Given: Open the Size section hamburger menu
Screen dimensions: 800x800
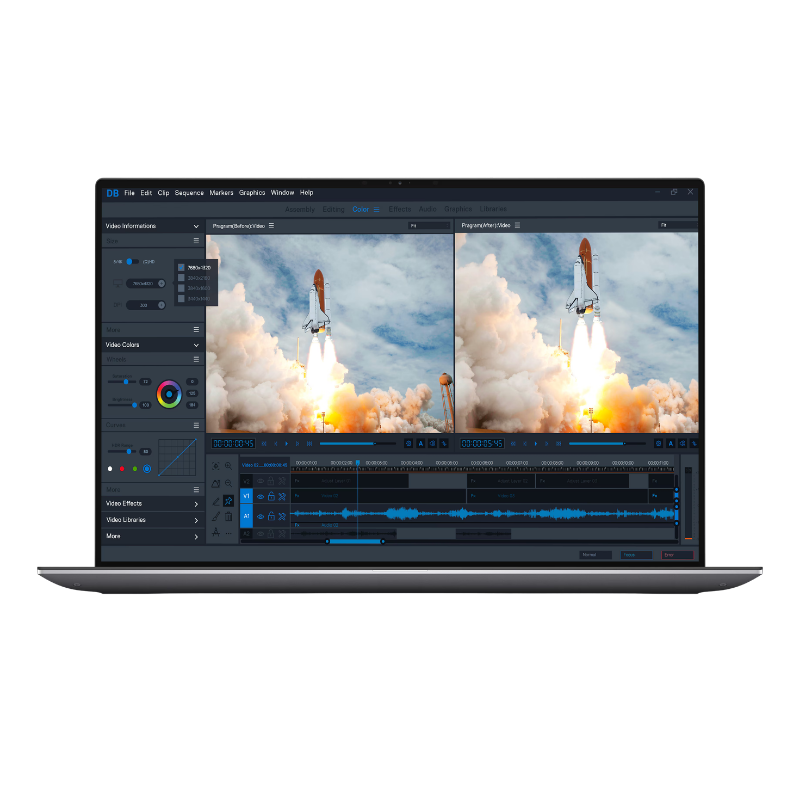Looking at the screenshot, I should 196,240.
